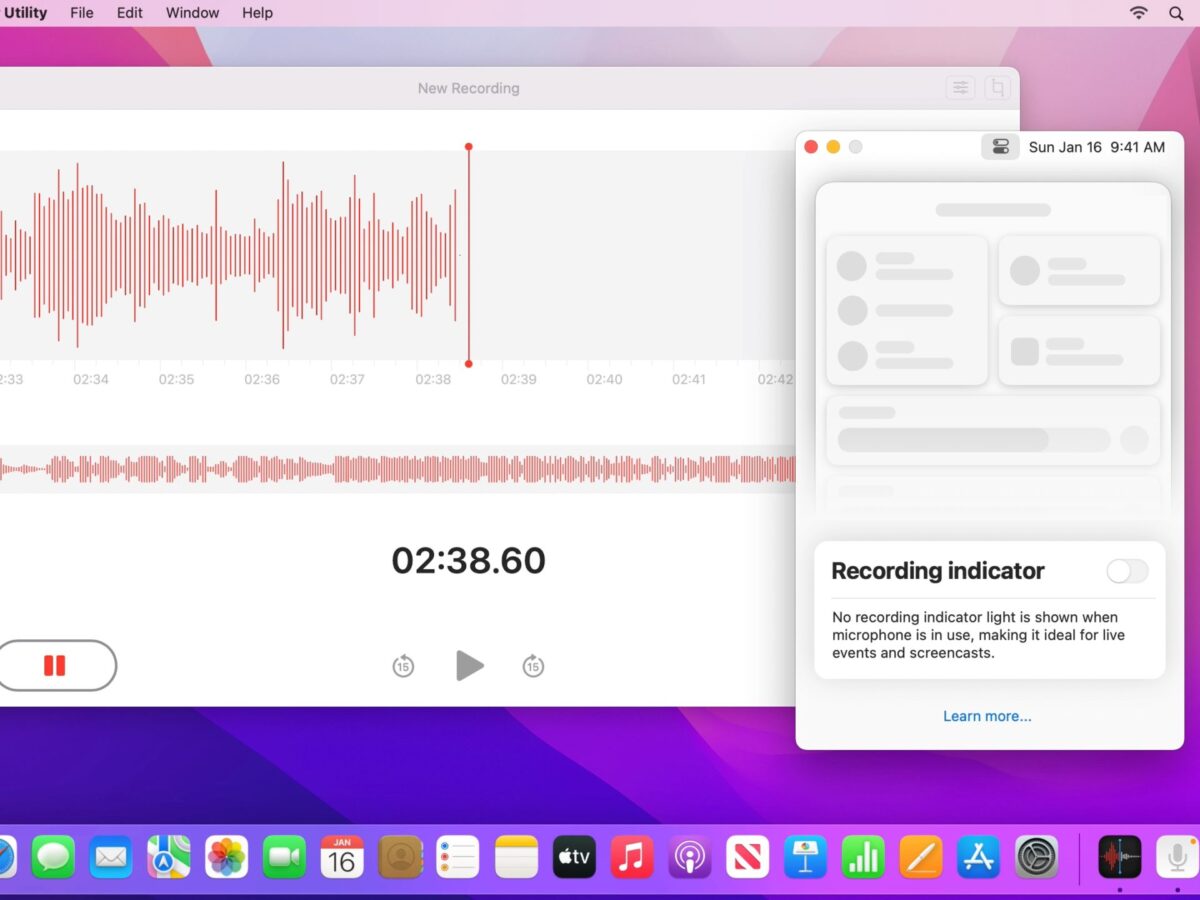Skip forward 15 seconds
This screenshot has height=900, width=1200.
[x=533, y=666]
